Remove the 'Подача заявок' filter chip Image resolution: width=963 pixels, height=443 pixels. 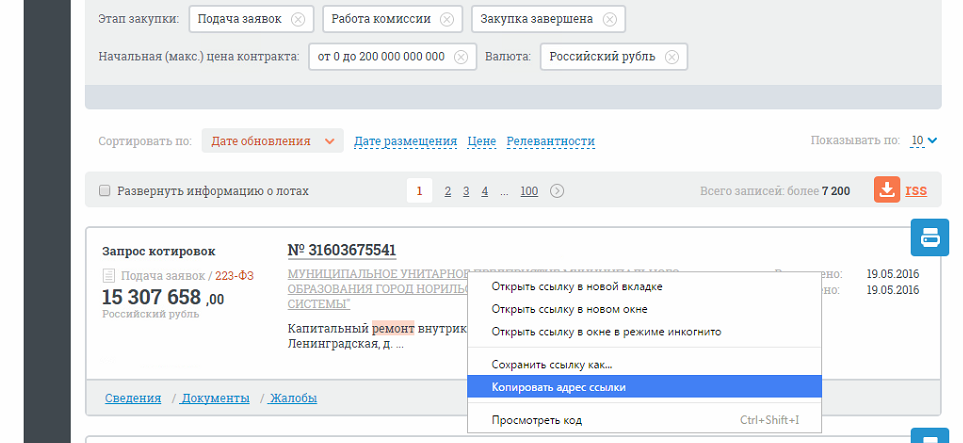(298, 19)
